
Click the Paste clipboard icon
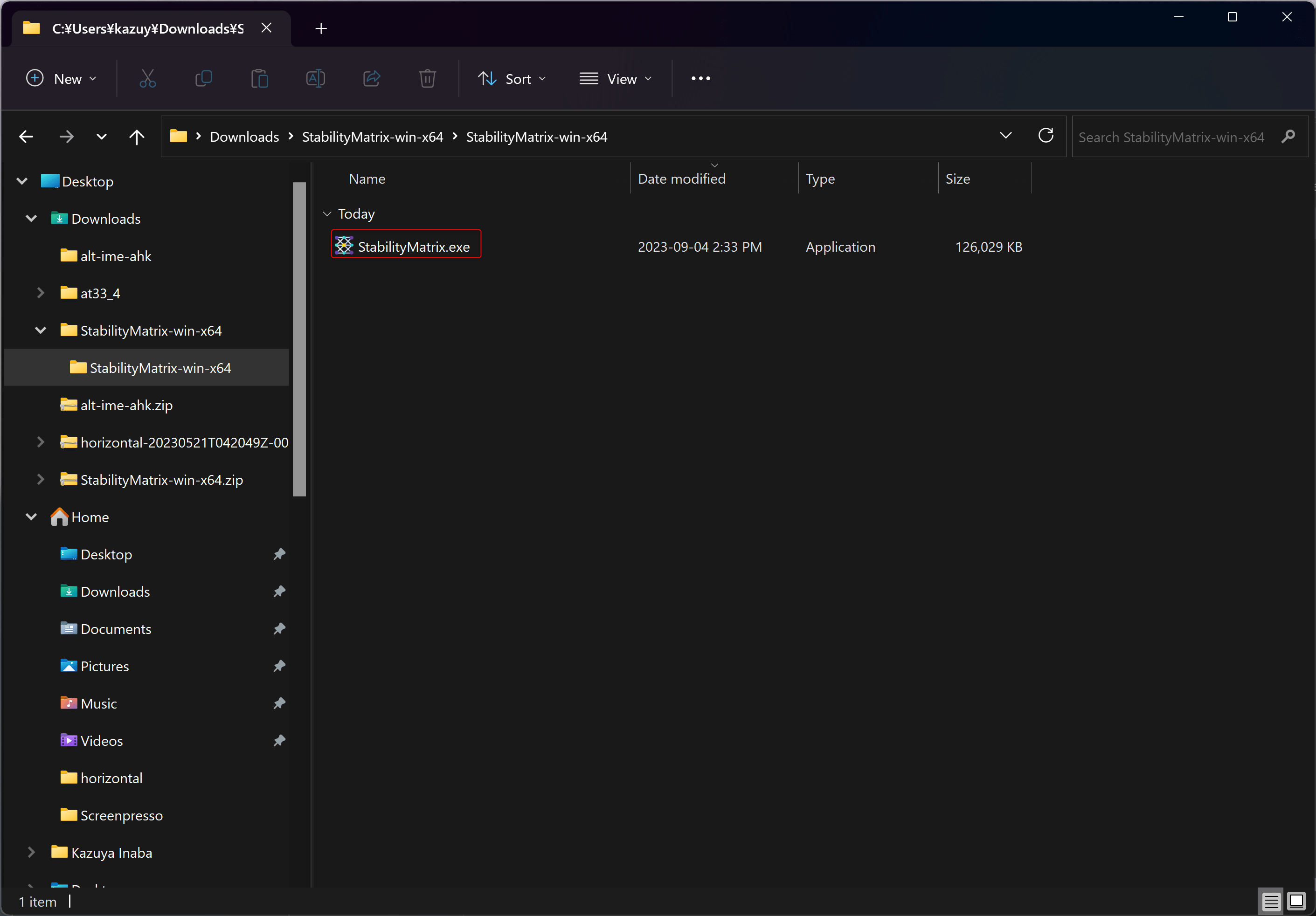coord(260,78)
